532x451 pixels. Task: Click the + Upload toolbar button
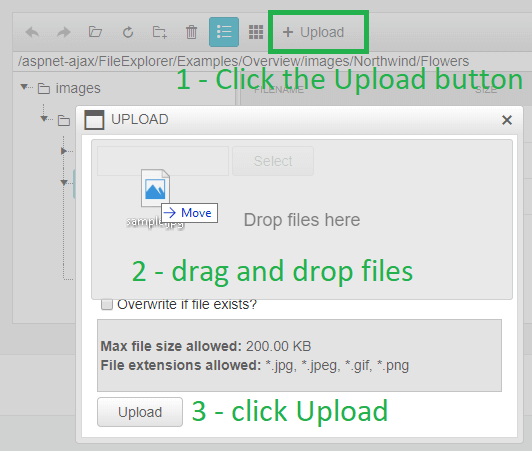(314, 32)
